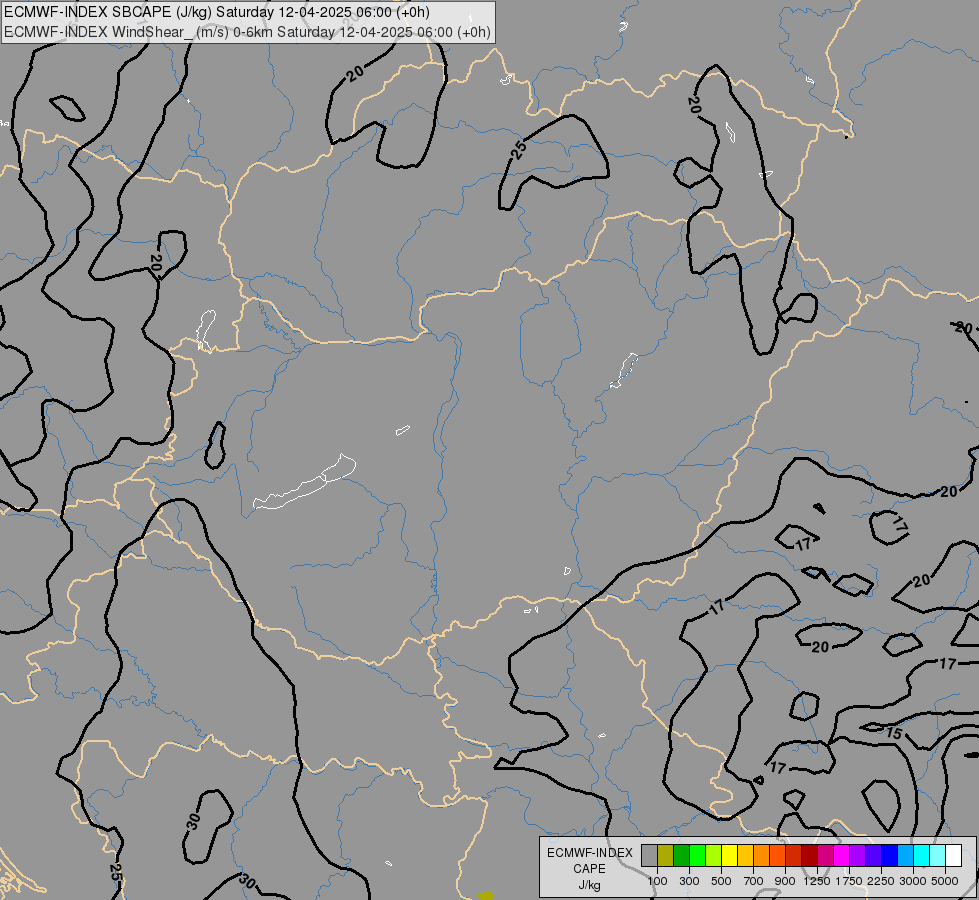Screen dimensions: 979x900
Task: Pick the dark green legend swatch
Action: coord(681,855)
